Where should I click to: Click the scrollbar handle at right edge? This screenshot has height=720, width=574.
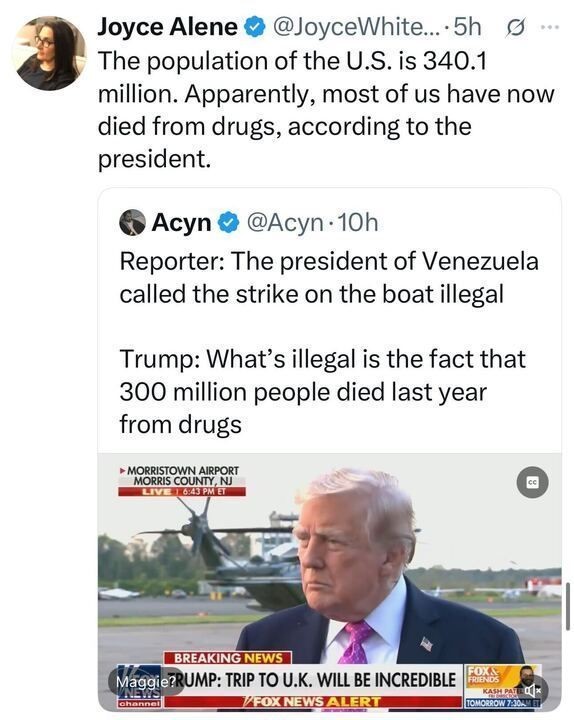click(568, 606)
